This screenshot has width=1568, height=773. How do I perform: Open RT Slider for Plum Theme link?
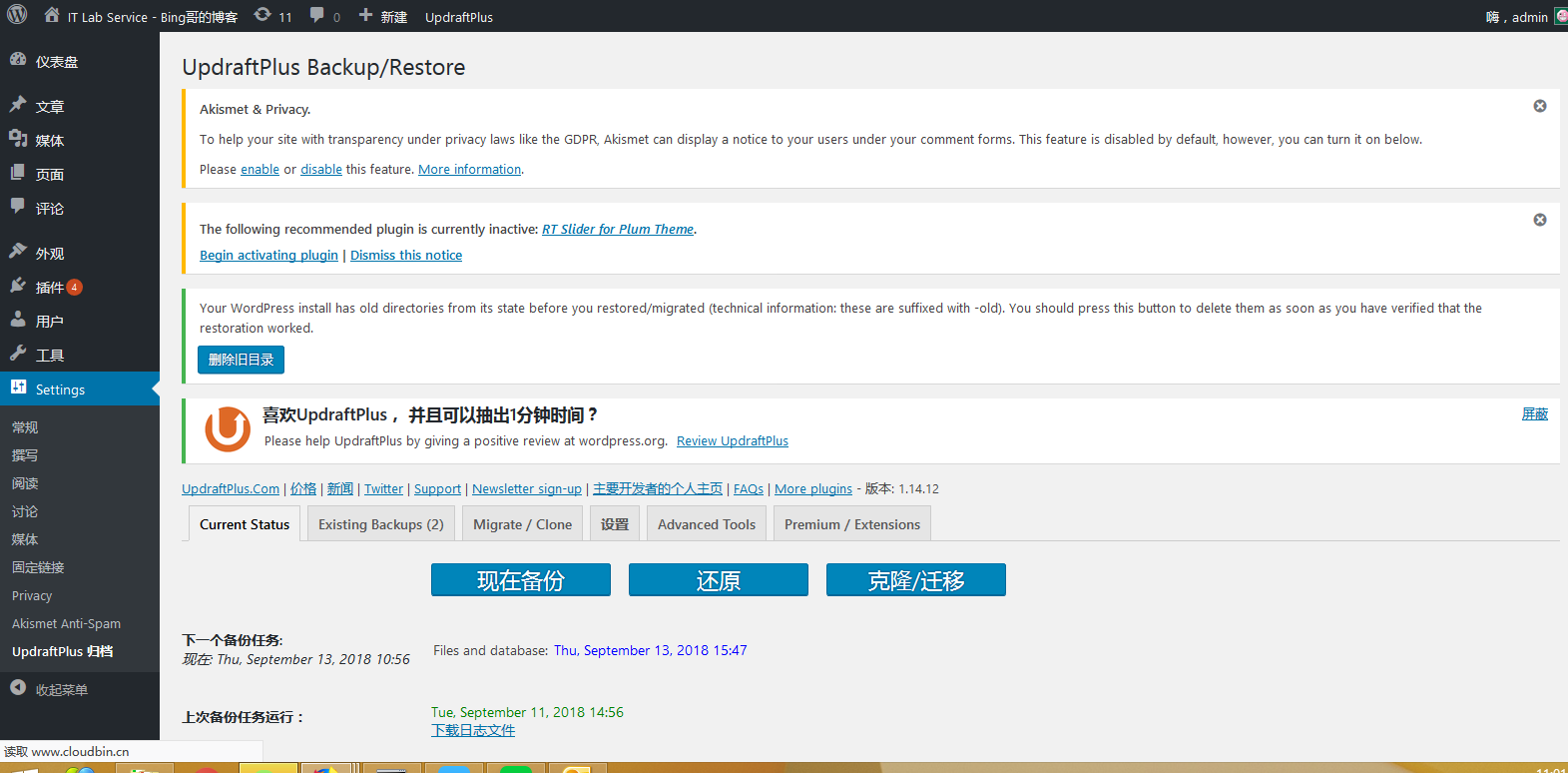[618, 230]
